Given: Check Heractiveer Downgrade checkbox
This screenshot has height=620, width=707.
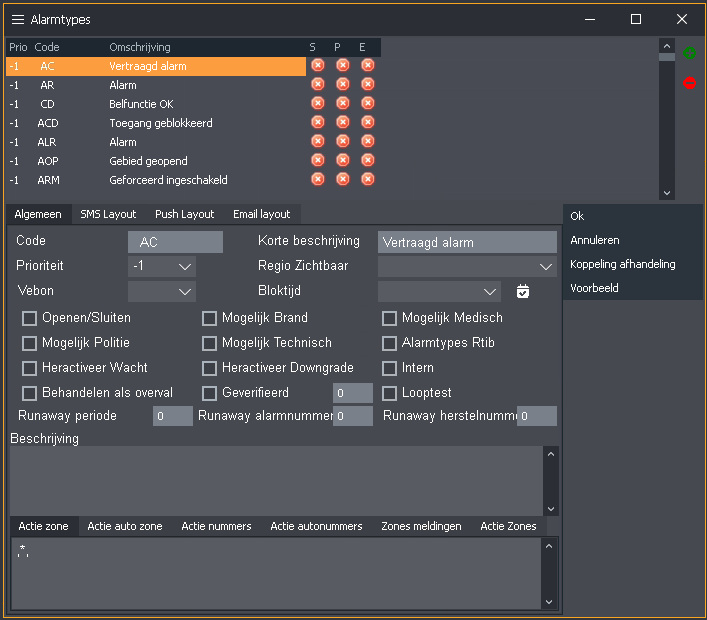Looking at the screenshot, I should (209, 368).
